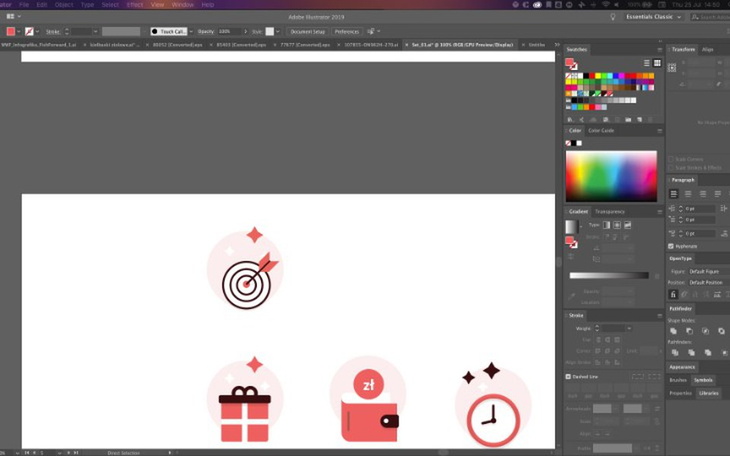Image resolution: width=730 pixels, height=456 pixels.
Task: Open the stroke Weight dropdown
Action: pos(627,328)
